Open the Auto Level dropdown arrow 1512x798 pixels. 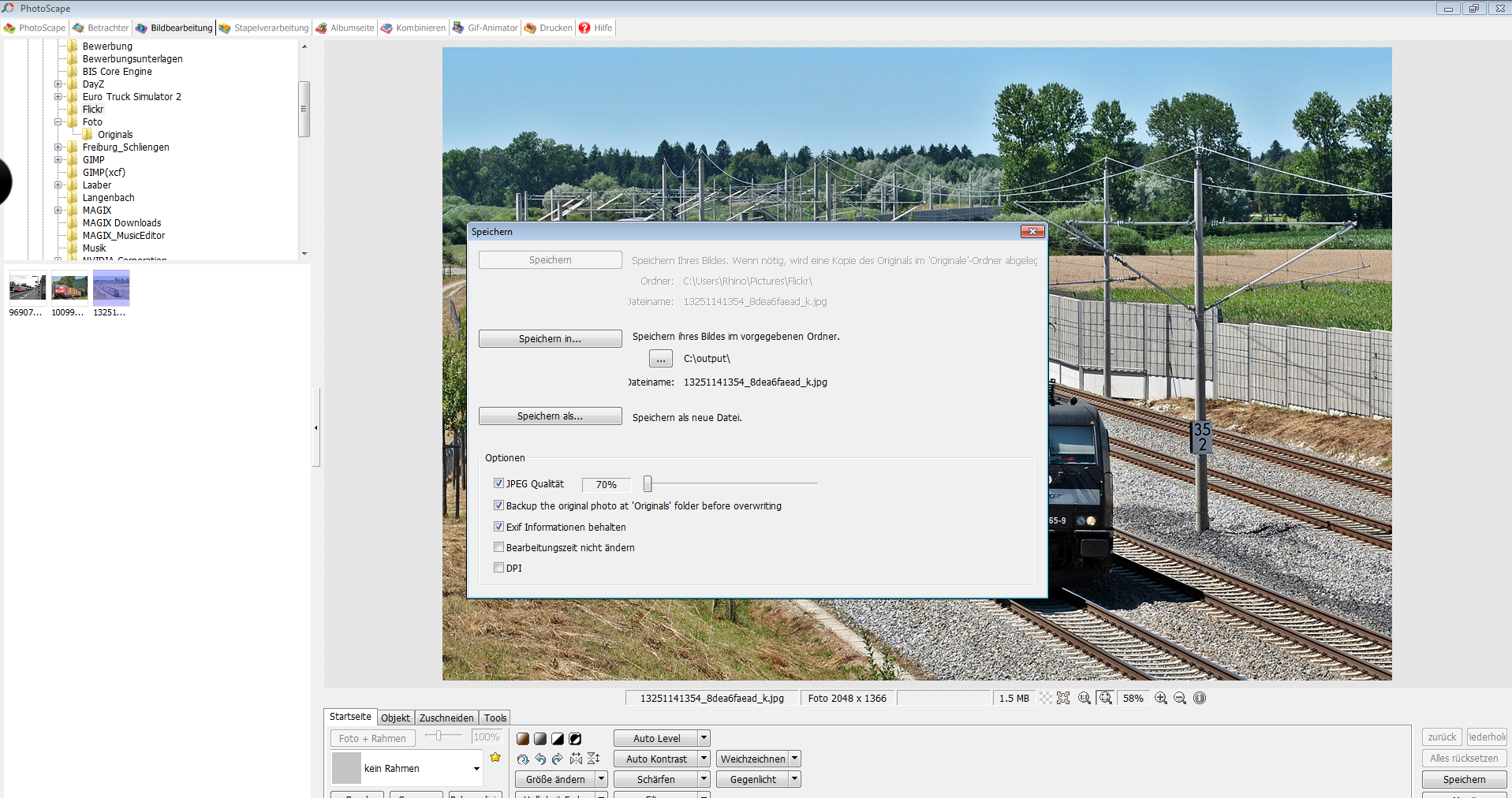click(704, 738)
